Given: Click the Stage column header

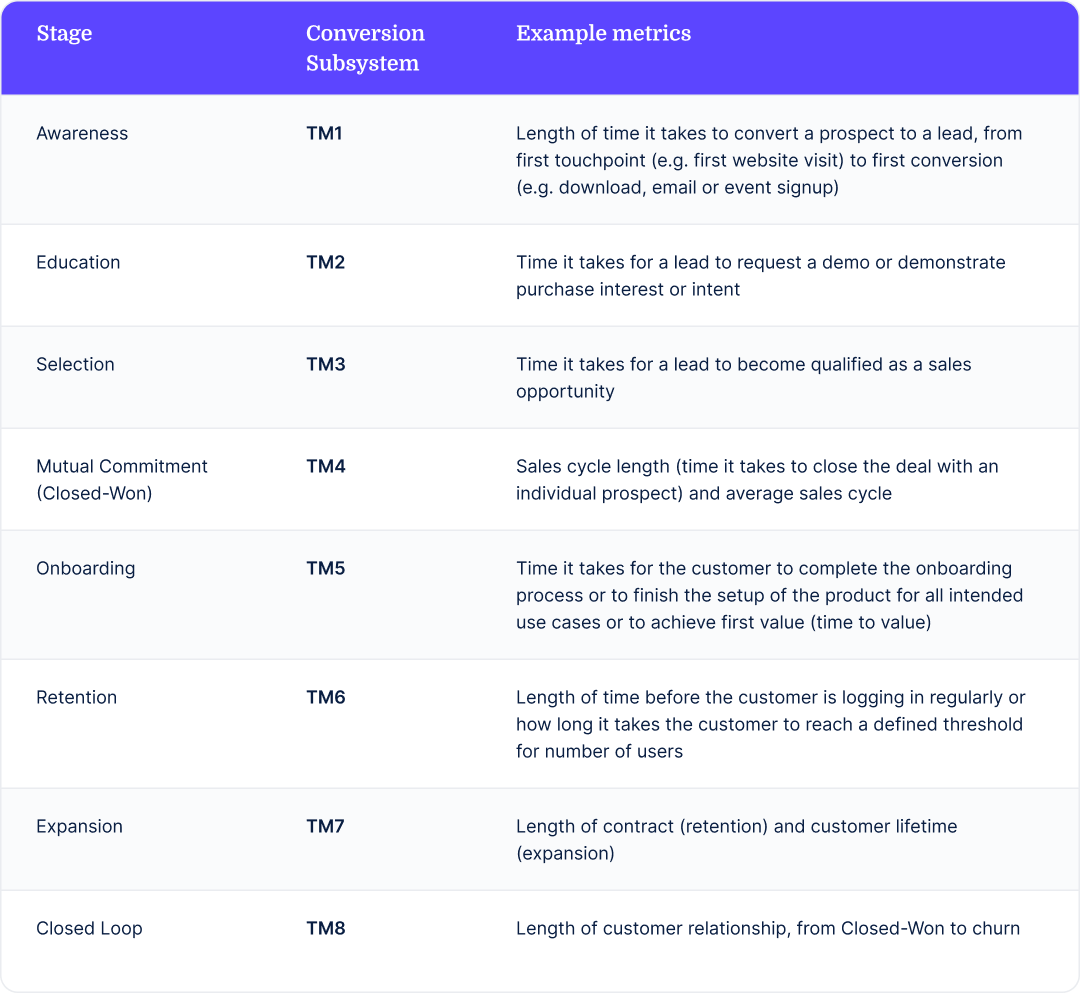Looking at the screenshot, I should [x=64, y=34].
